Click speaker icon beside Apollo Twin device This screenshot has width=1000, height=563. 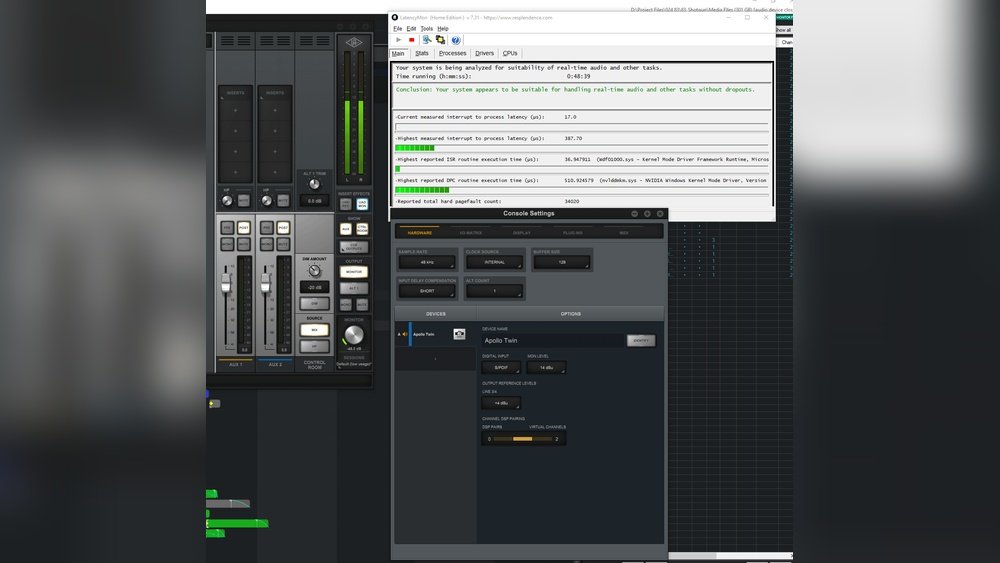405,334
